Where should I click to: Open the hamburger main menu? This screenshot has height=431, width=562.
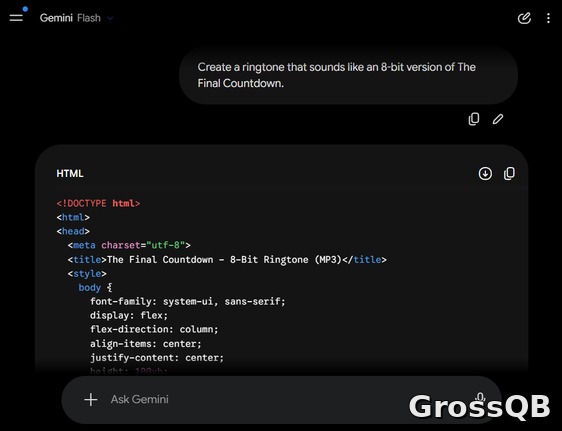pos(16,18)
